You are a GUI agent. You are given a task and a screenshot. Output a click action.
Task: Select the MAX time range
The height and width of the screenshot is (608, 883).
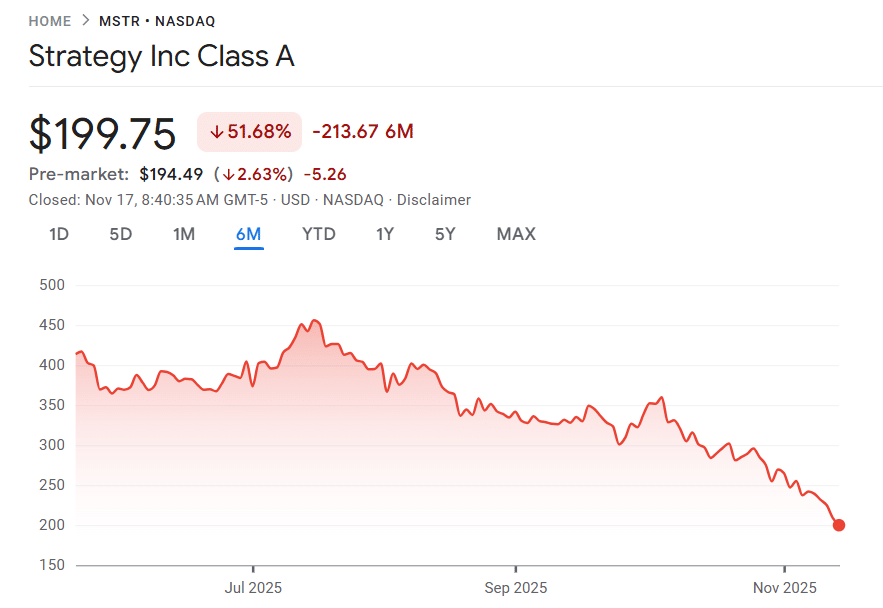(516, 233)
